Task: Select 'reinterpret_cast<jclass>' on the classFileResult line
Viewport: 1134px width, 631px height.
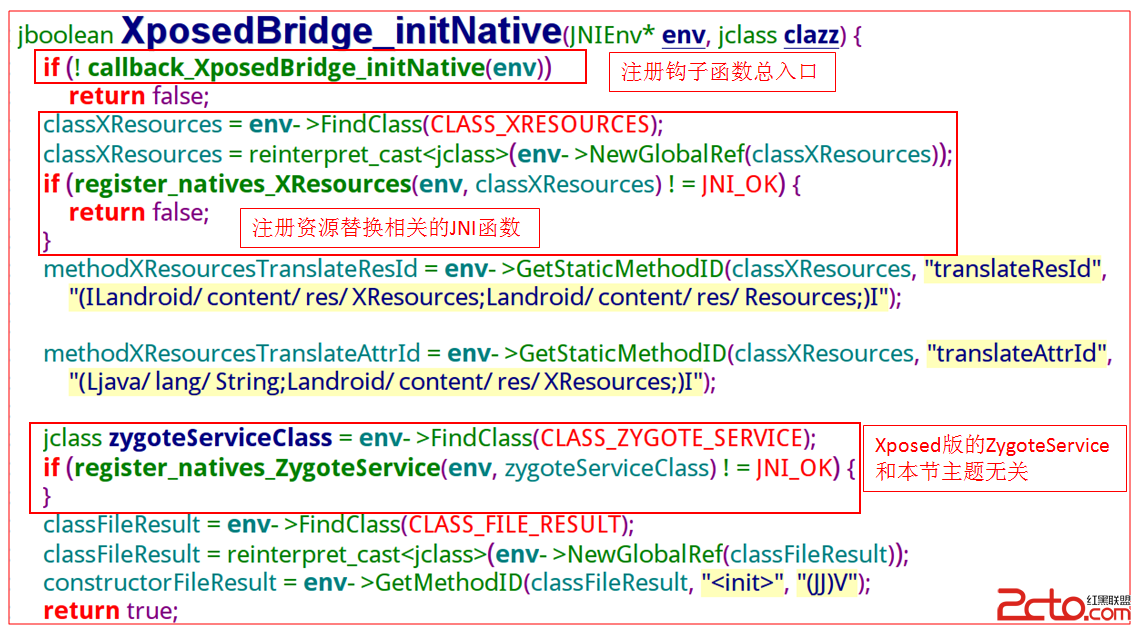Action: pos(357,554)
